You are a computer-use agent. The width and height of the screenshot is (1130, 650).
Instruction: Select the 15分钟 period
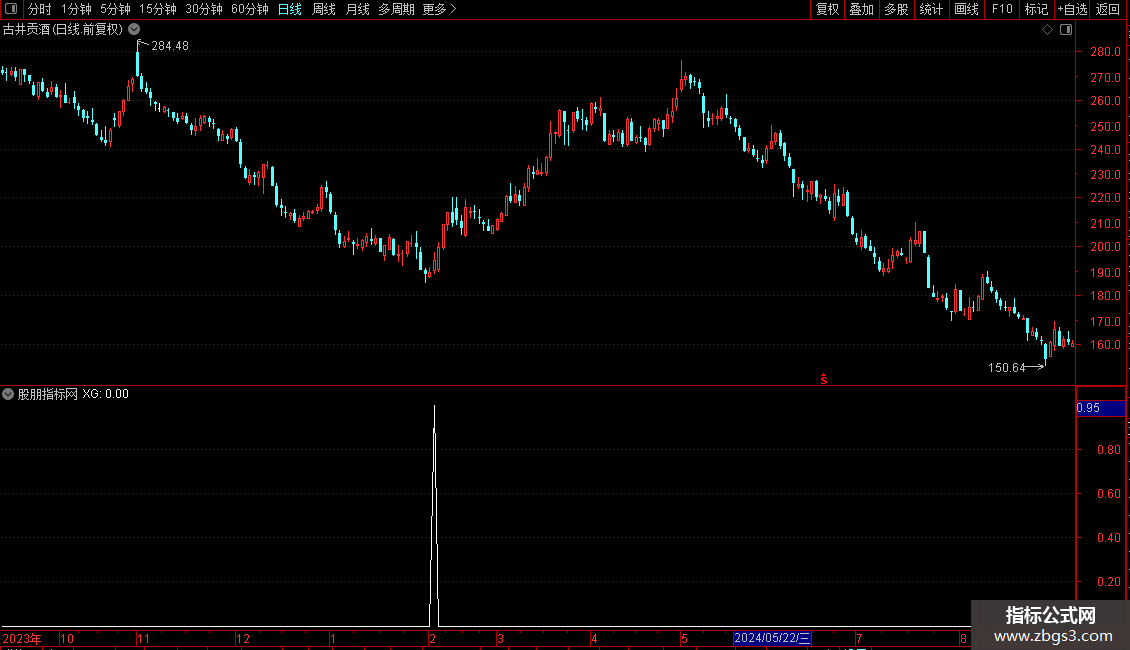click(158, 9)
